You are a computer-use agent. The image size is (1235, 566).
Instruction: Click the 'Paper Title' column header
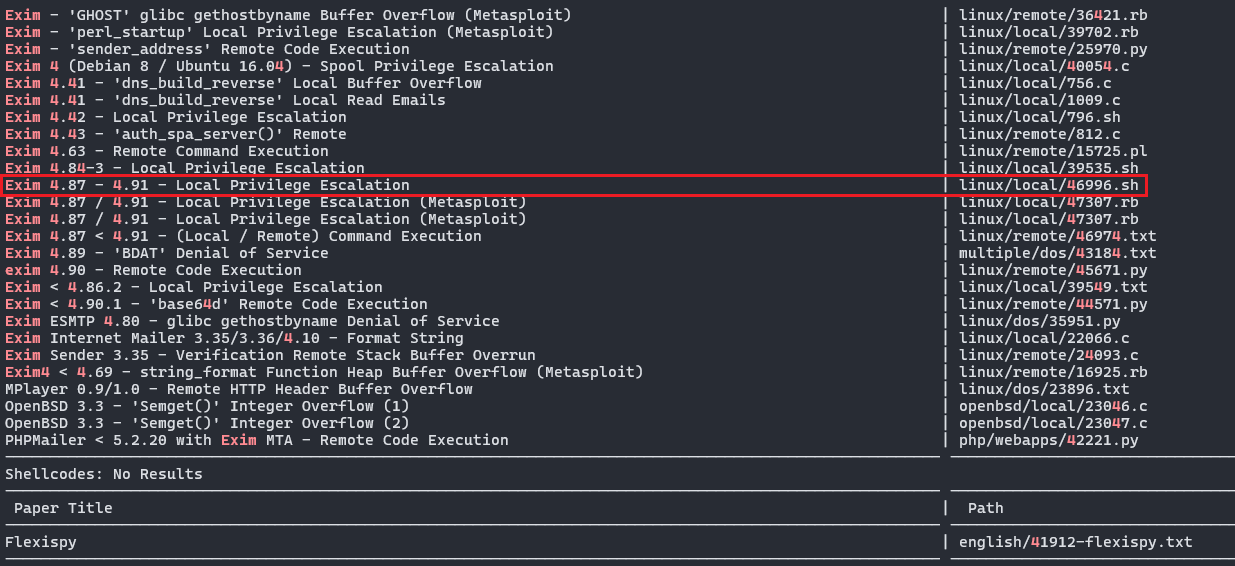[63, 508]
